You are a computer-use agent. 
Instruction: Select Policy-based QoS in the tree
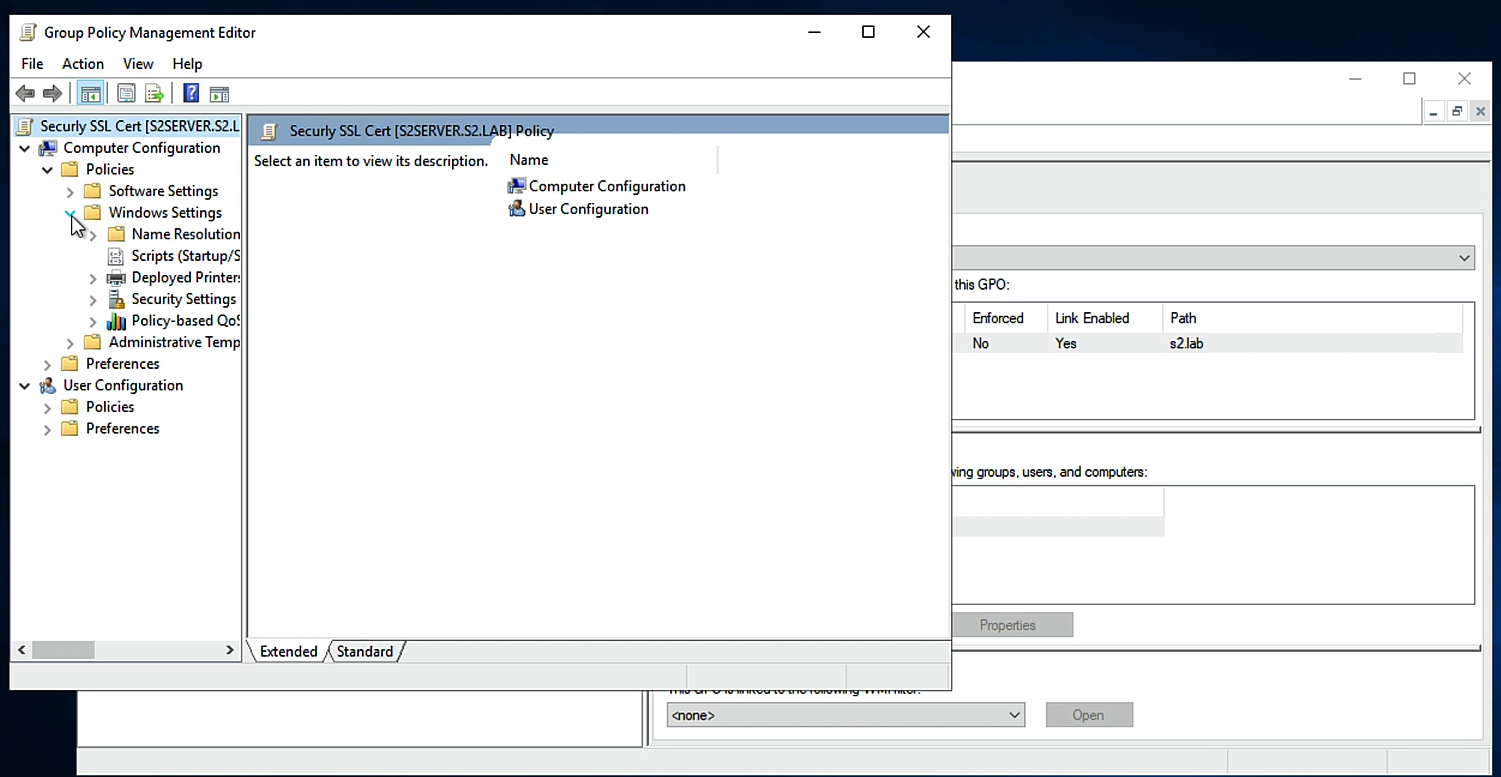[x=185, y=321]
